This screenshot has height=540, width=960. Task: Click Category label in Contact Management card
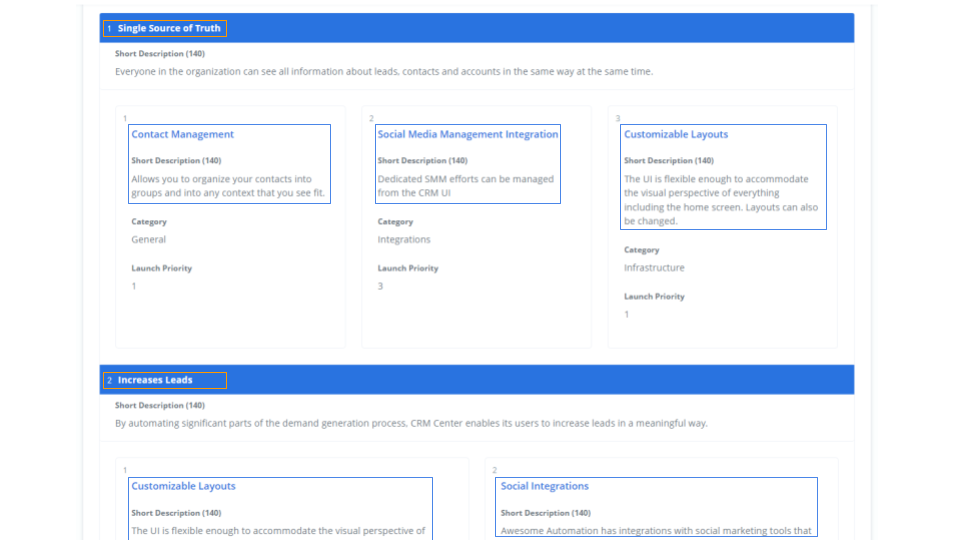click(149, 222)
